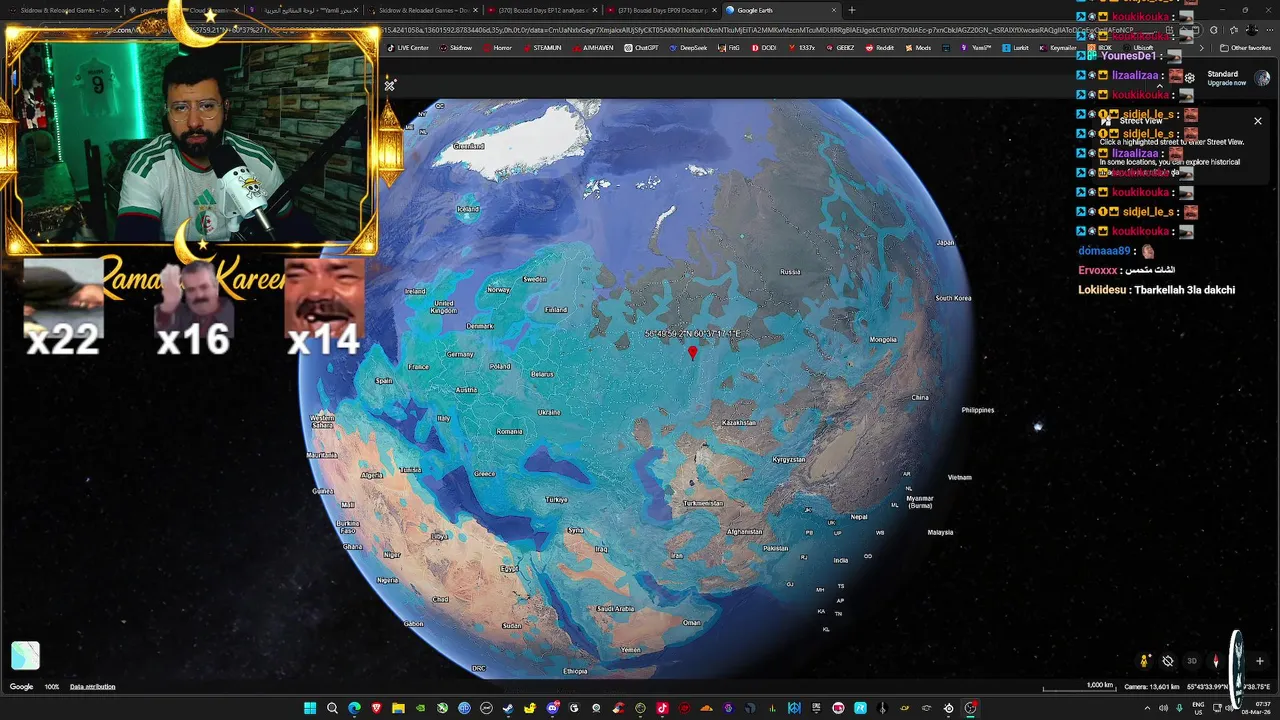Image resolution: width=1280 pixels, height=720 pixels.
Task: Open the DODI bookmark
Action: point(763,48)
